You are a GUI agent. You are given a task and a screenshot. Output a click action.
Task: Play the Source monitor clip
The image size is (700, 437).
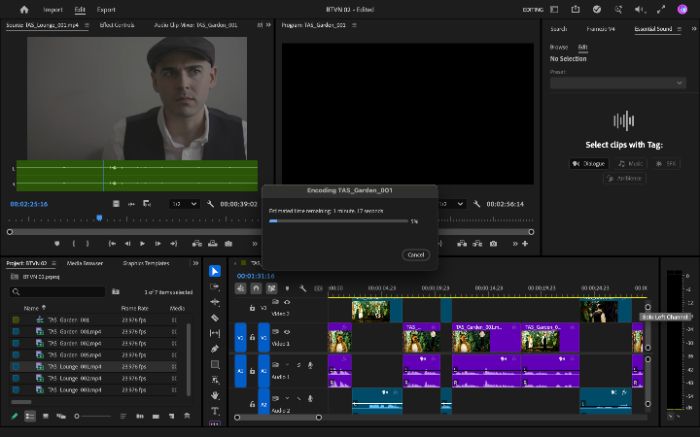pyautogui.click(x=142, y=244)
